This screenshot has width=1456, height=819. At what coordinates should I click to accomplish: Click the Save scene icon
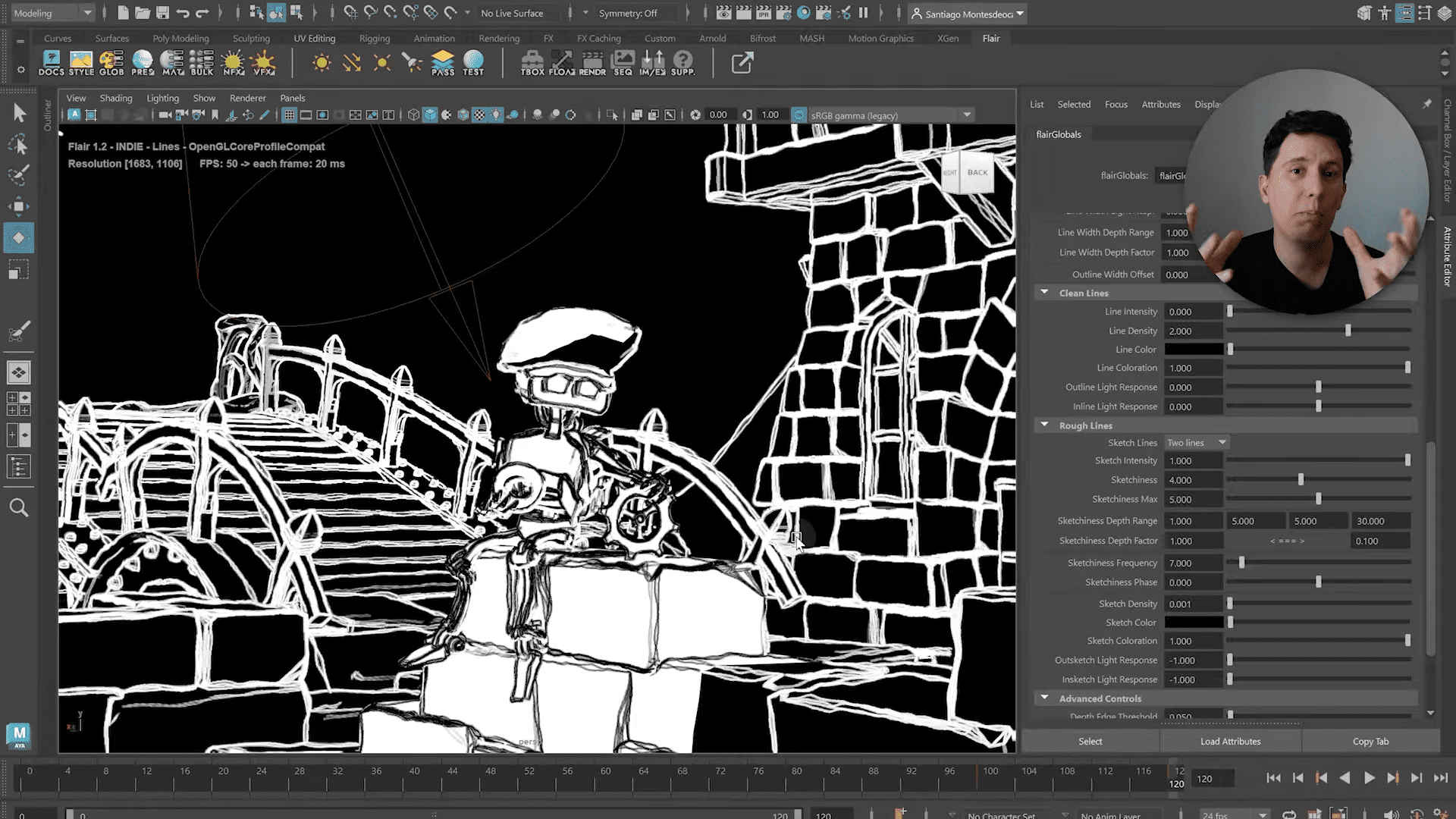click(x=162, y=13)
